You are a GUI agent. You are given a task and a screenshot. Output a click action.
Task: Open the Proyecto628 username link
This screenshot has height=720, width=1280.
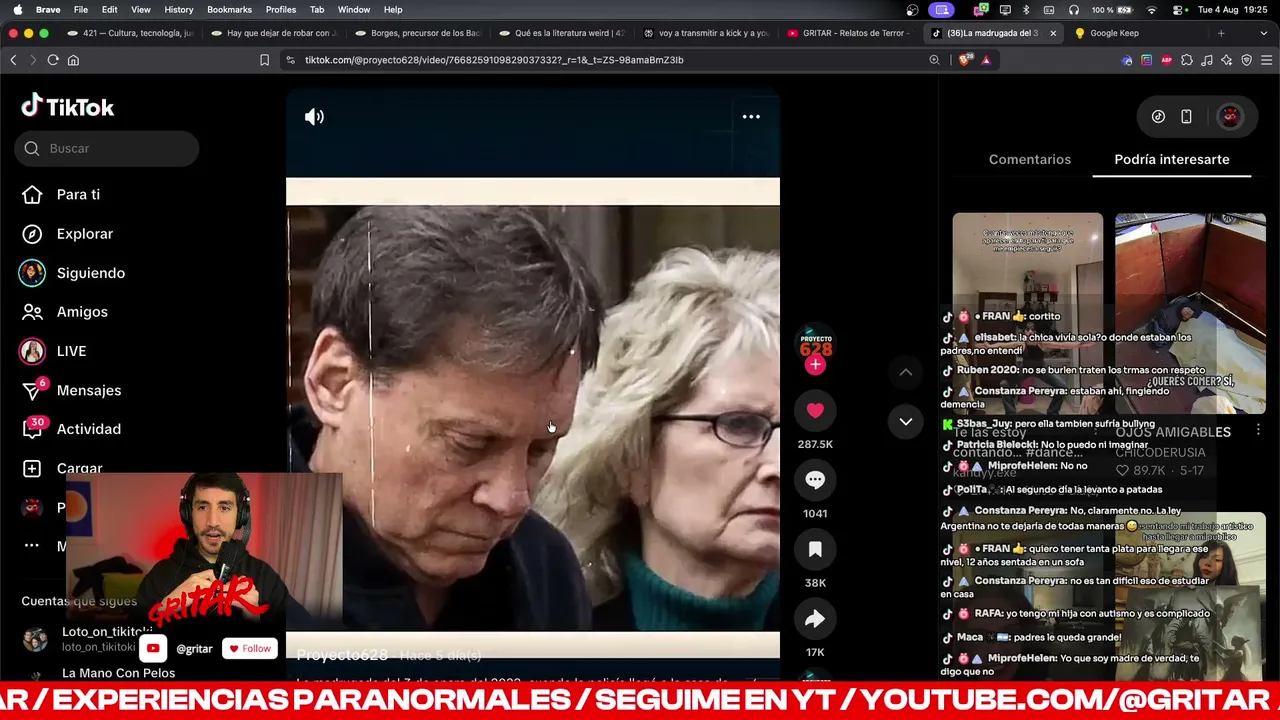click(342, 655)
